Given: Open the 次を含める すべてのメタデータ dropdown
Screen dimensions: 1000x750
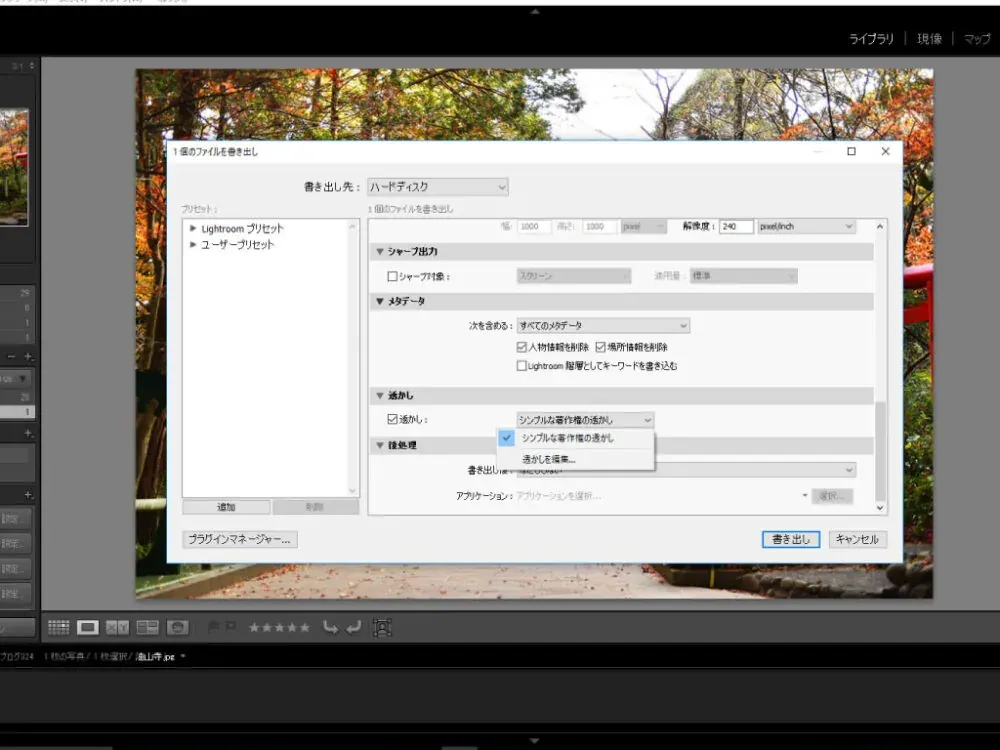Looking at the screenshot, I should (x=603, y=326).
